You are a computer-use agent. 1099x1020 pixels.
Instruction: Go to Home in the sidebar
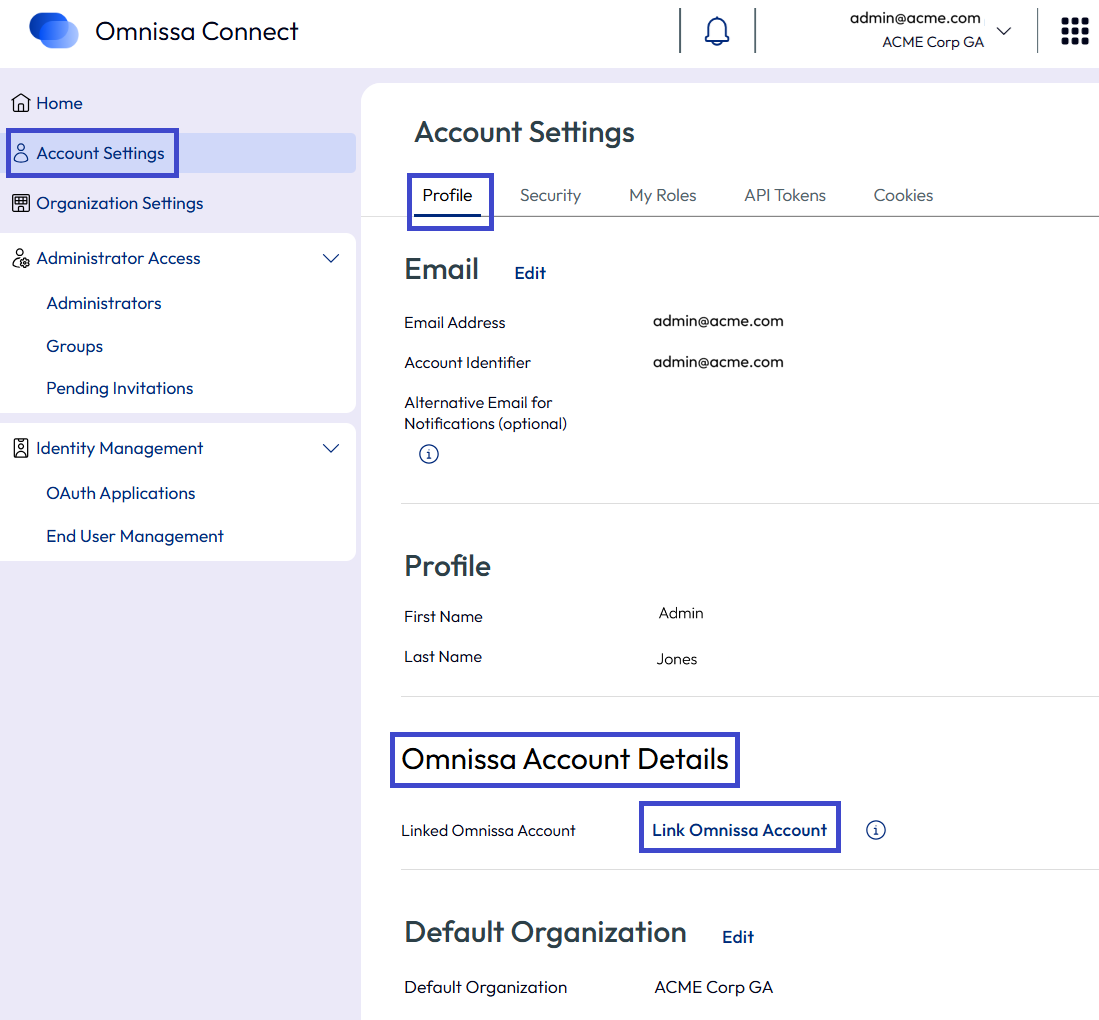tap(60, 103)
